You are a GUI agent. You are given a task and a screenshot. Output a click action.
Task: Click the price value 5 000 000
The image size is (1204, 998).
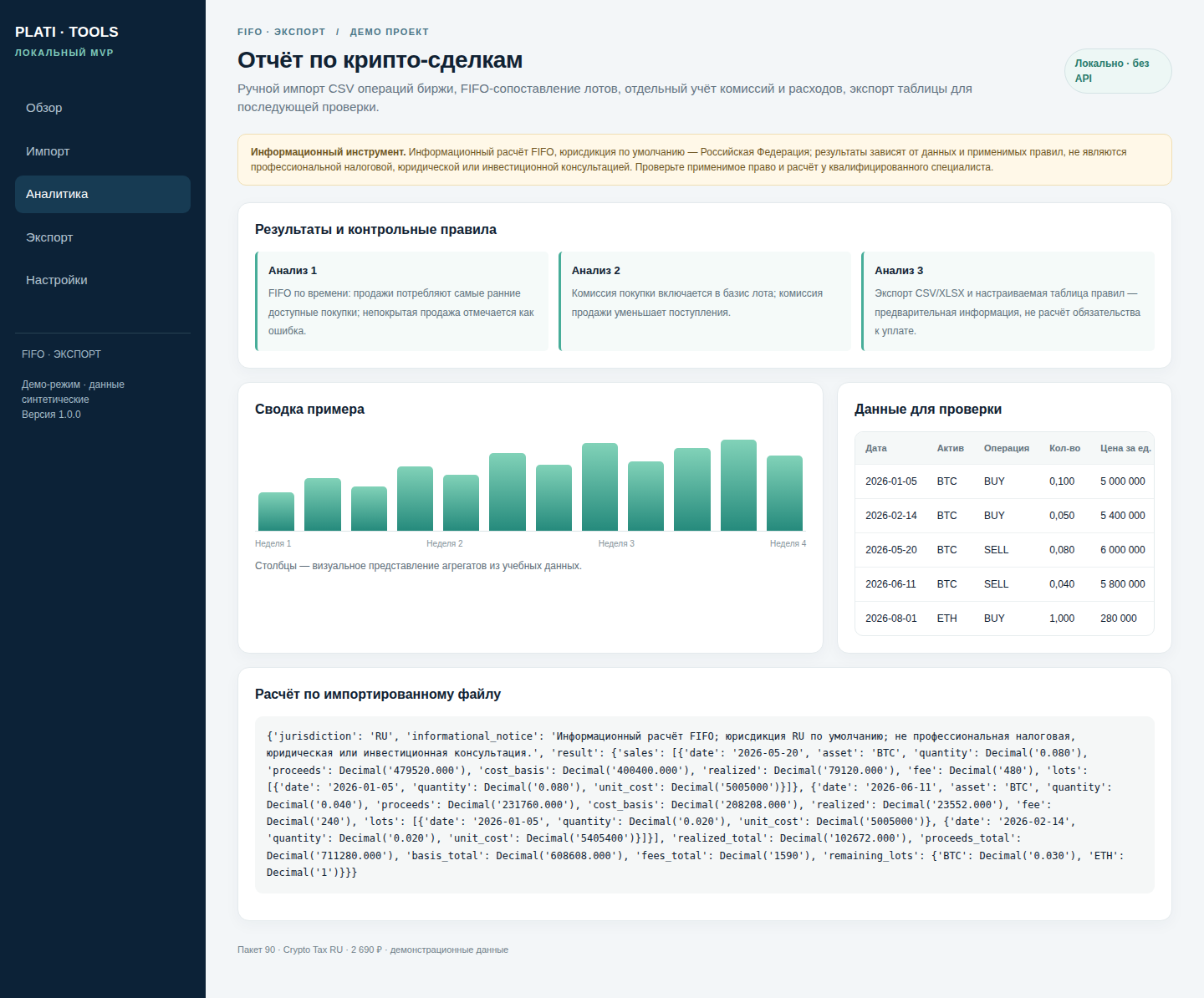1123,481
